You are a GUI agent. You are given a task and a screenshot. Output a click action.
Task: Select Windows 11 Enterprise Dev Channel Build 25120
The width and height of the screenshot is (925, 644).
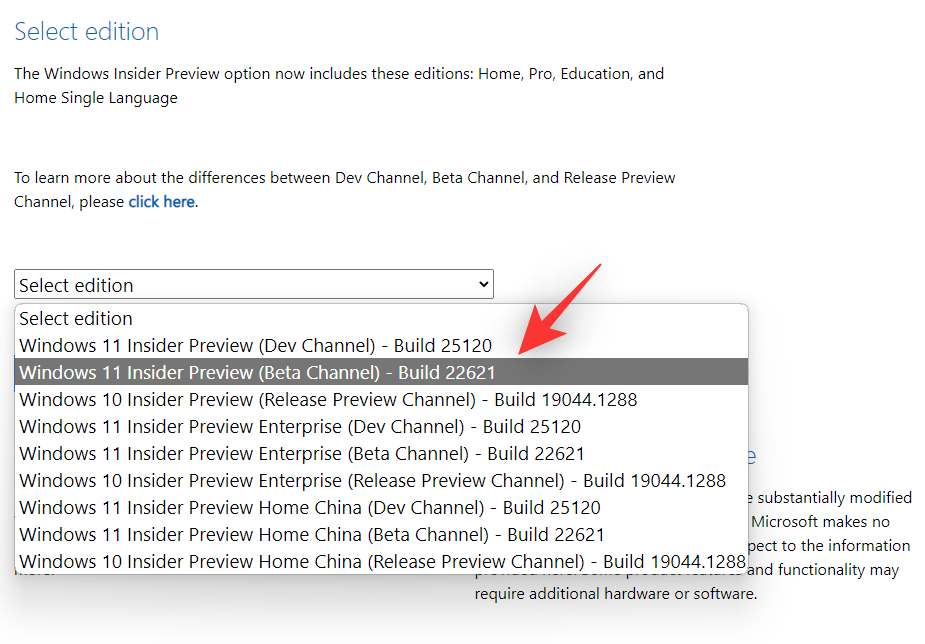click(x=300, y=427)
